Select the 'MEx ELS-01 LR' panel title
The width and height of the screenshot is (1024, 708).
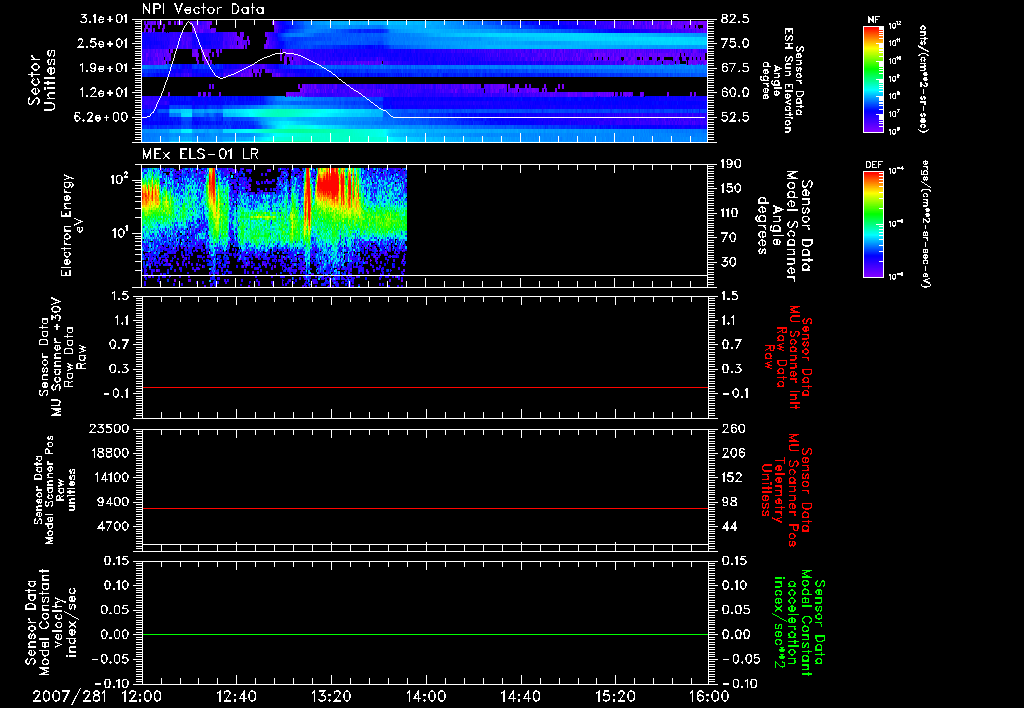tap(200, 155)
